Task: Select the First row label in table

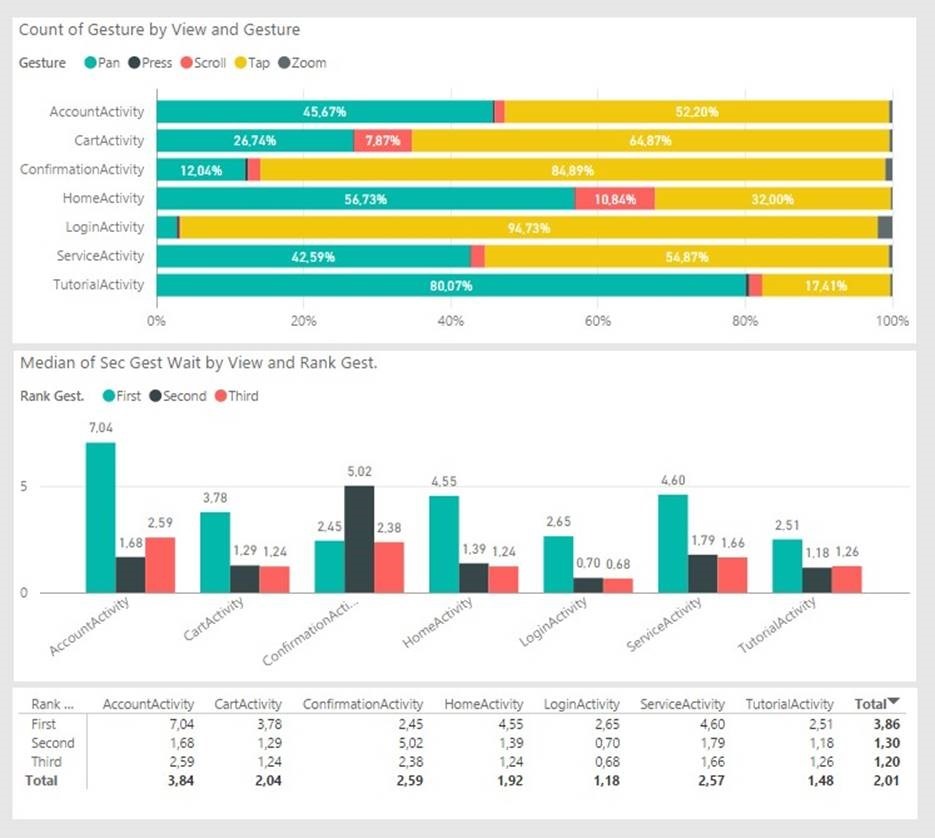Action: point(44,724)
